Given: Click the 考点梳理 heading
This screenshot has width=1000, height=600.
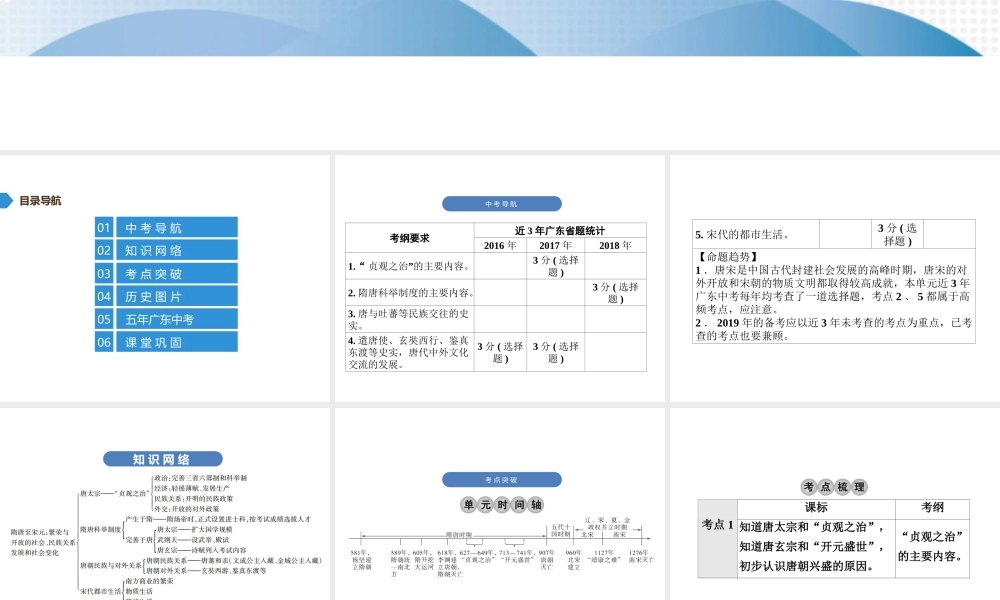Looking at the screenshot, I should pyautogui.click(x=834, y=487).
